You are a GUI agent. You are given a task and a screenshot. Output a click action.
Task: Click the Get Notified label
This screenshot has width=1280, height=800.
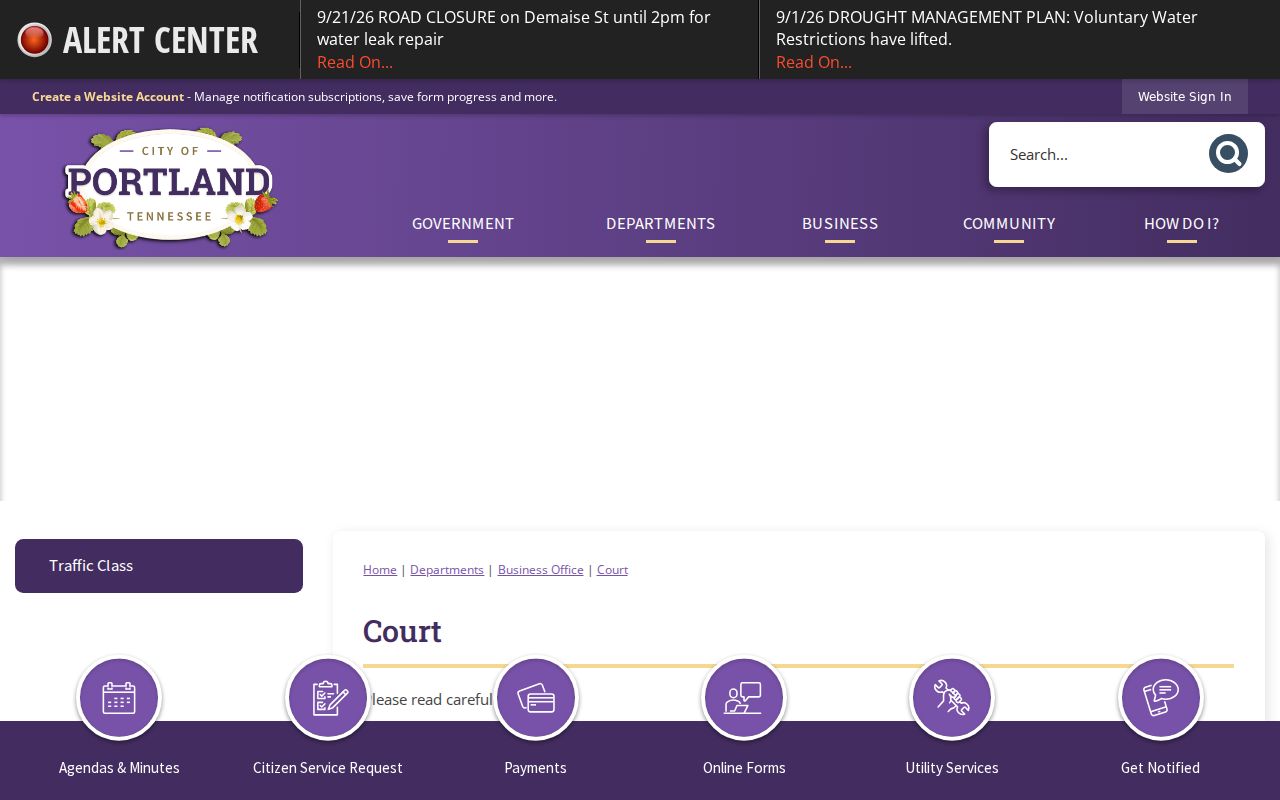pyautogui.click(x=1160, y=768)
